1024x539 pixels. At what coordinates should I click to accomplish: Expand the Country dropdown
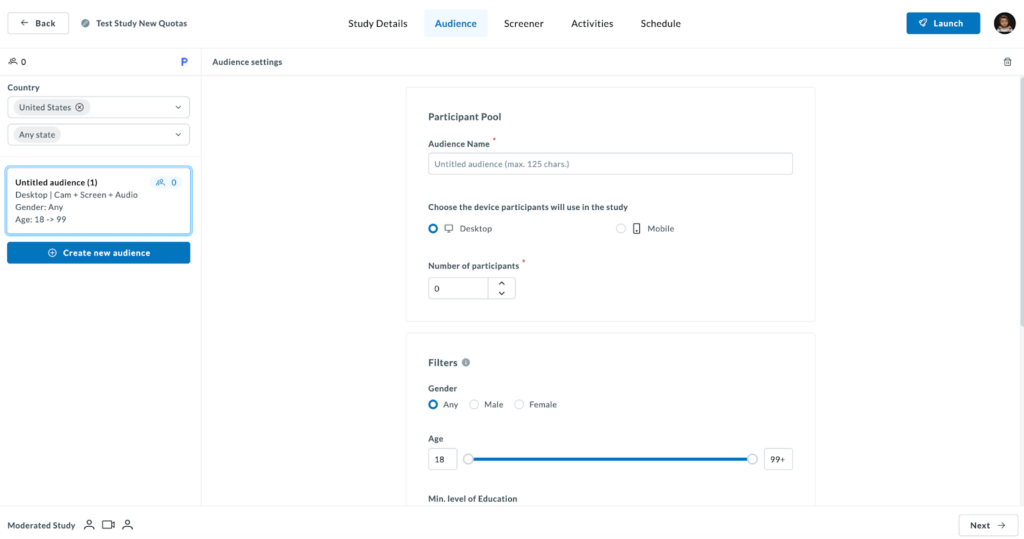click(x=178, y=107)
